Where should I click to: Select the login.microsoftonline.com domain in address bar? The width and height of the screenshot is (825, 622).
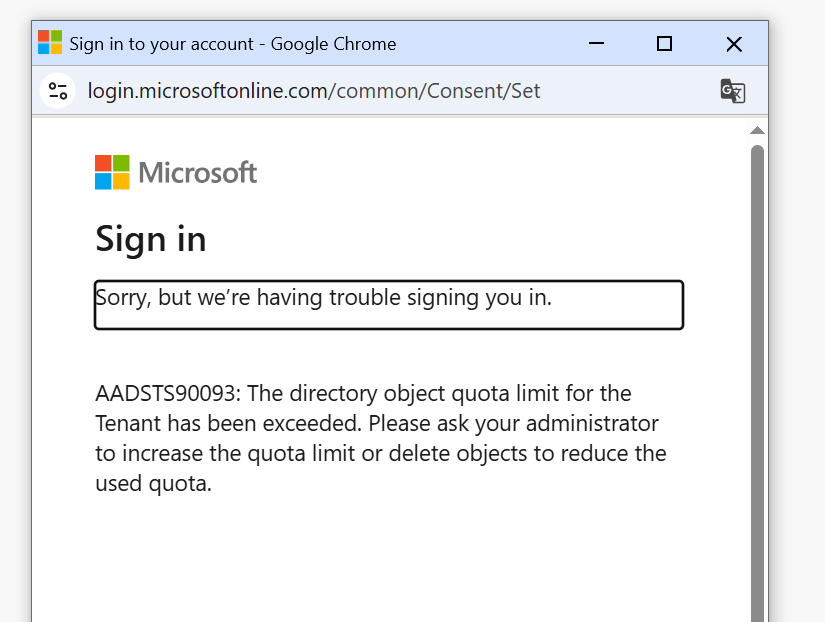click(x=207, y=91)
